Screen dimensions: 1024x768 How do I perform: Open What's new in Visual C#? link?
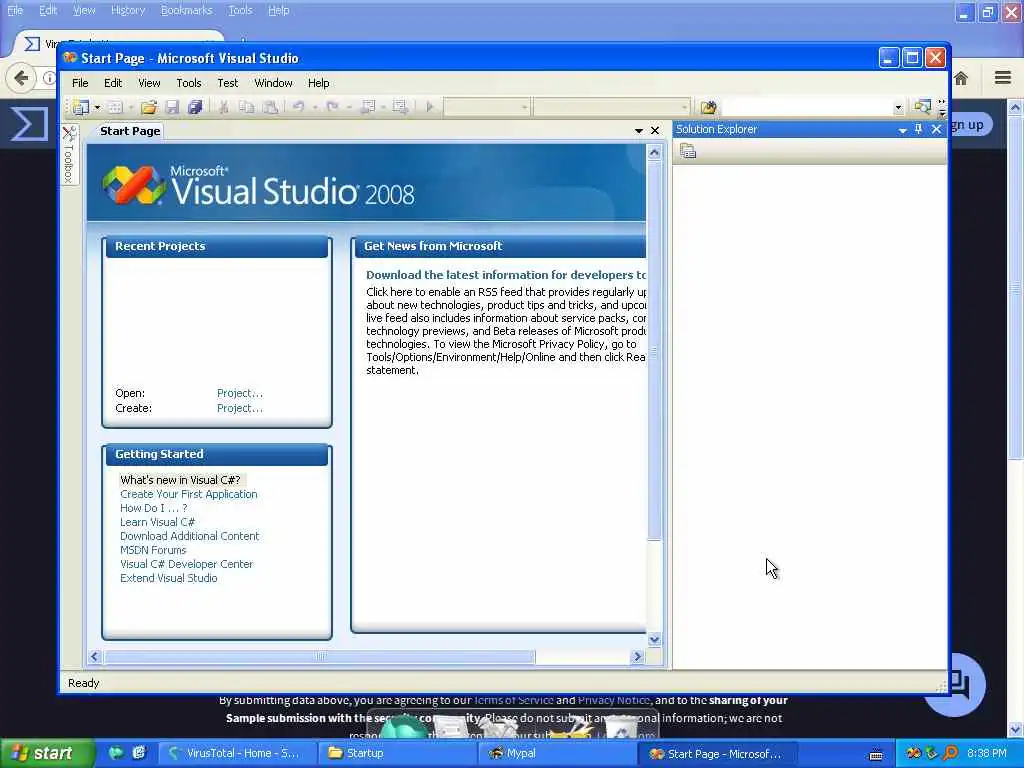(x=180, y=480)
